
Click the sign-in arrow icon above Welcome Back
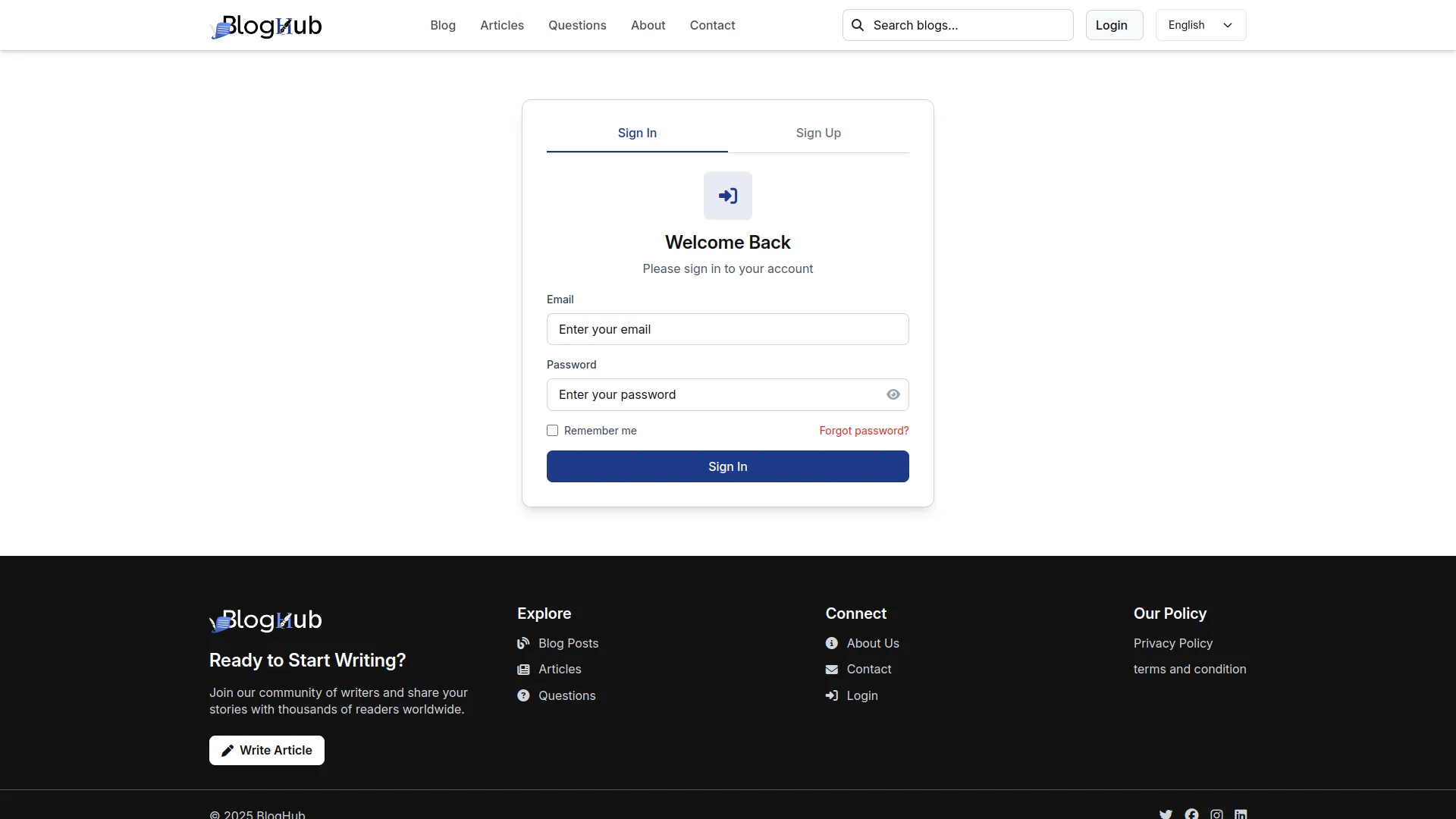tap(727, 196)
